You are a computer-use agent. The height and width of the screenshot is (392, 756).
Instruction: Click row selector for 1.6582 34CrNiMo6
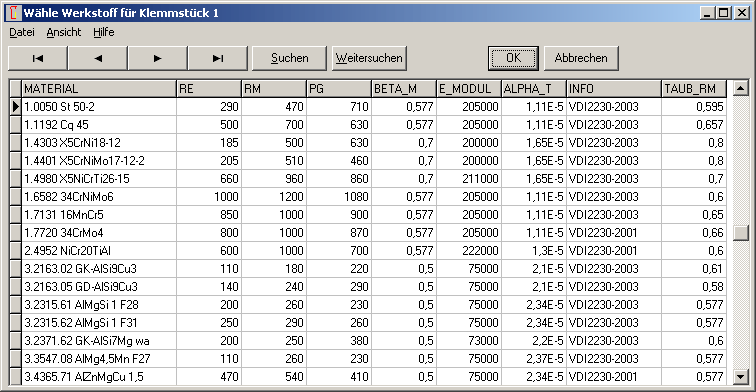tap(15, 197)
